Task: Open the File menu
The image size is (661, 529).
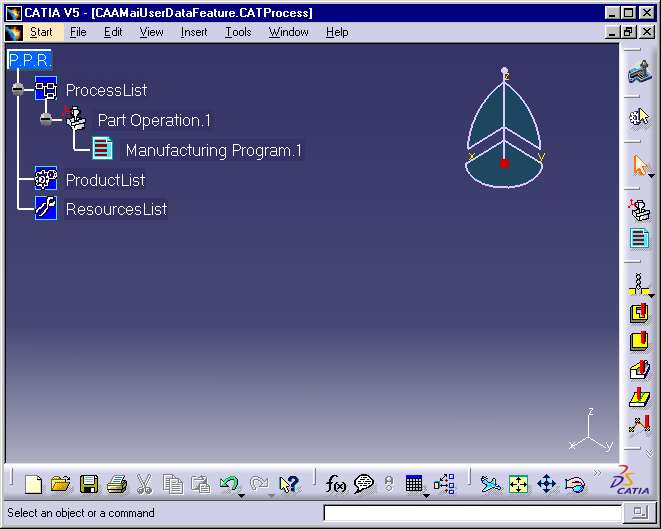Action: 78,32
